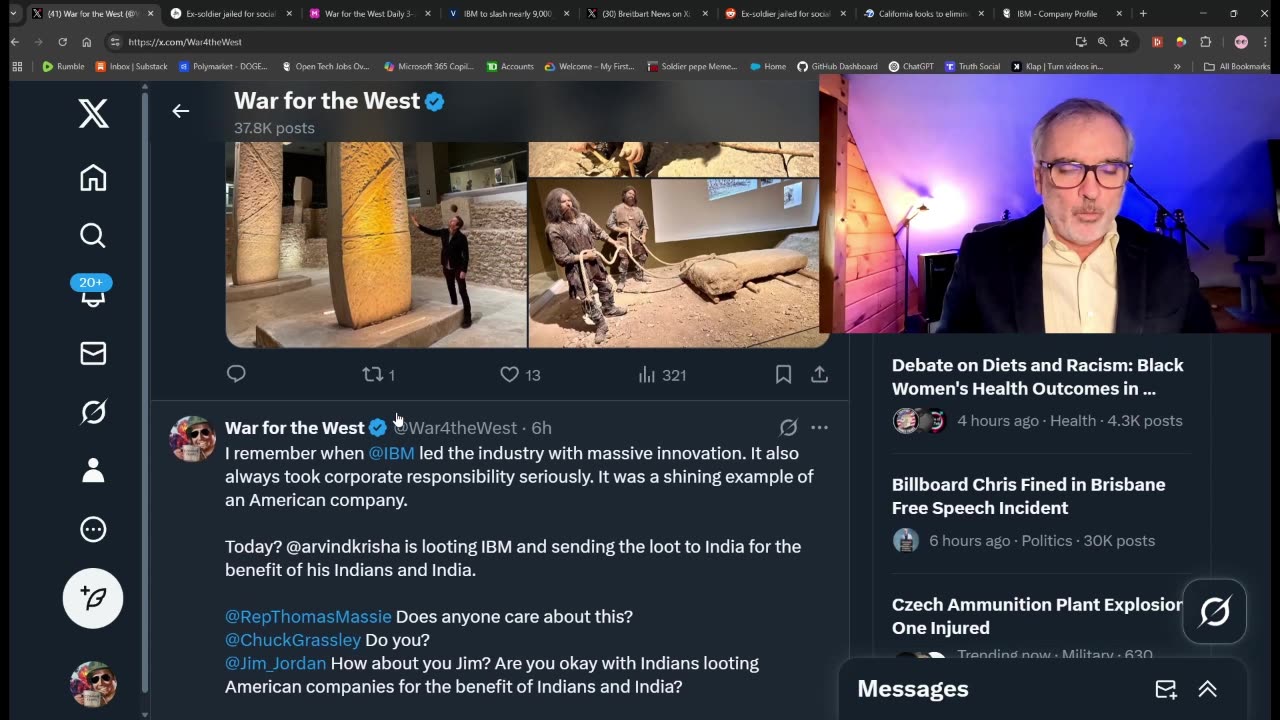Open the @ChuckGrassley mention
Image resolution: width=1280 pixels, height=720 pixels.
[293, 640]
